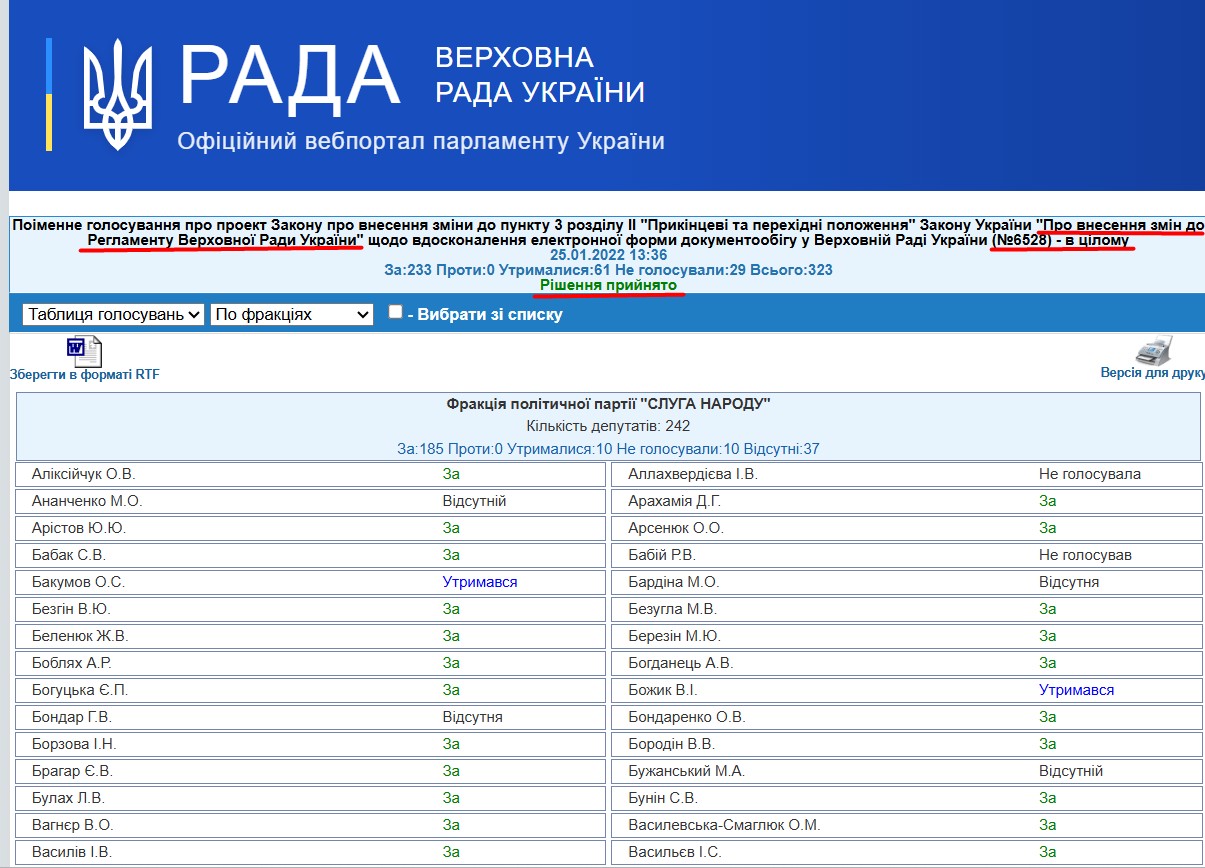
Task: Select deputy 'Брагар Є.В.'
Action: point(72,771)
